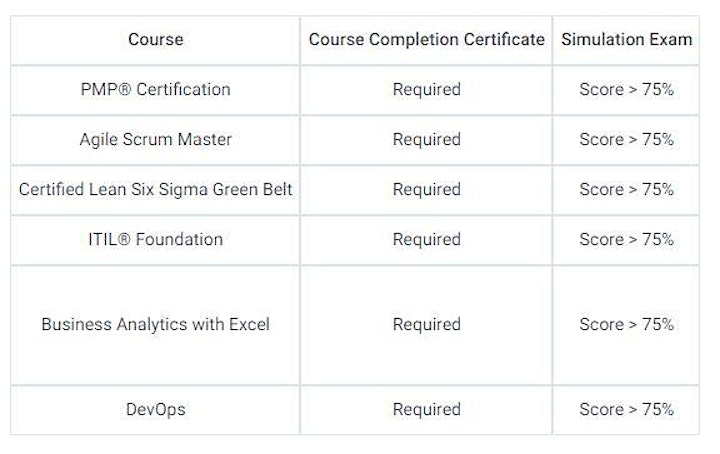The width and height of the screenshot is (720, 454).
Task: Click Score > 75% in the DevOps row
Action: 626,409
